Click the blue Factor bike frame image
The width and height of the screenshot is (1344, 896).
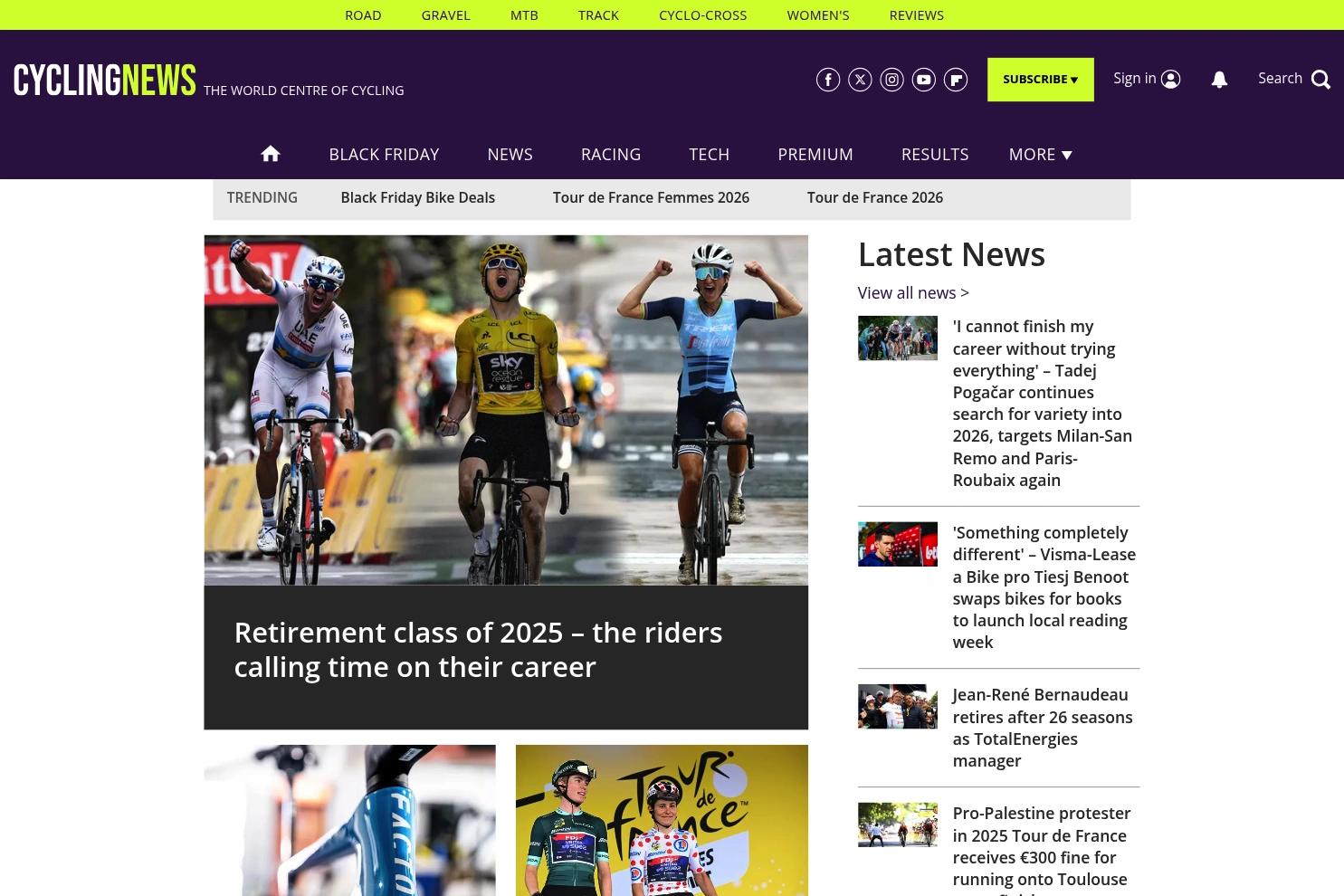coord(349,820)
